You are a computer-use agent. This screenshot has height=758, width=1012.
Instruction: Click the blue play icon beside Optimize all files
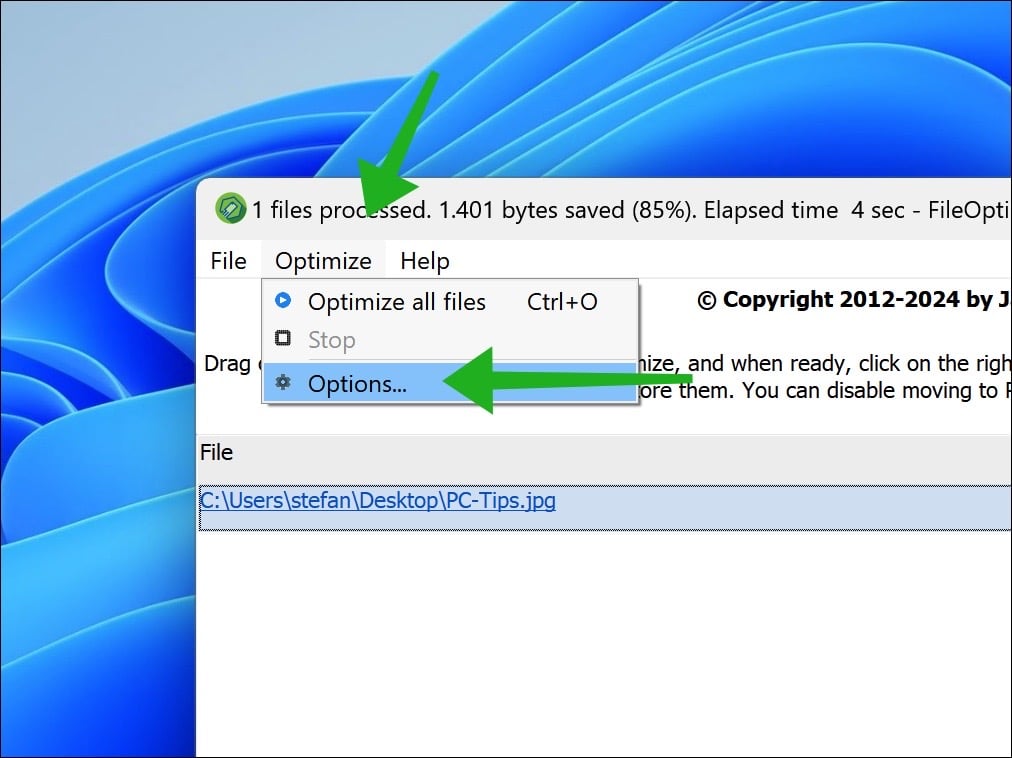point(283,300)
